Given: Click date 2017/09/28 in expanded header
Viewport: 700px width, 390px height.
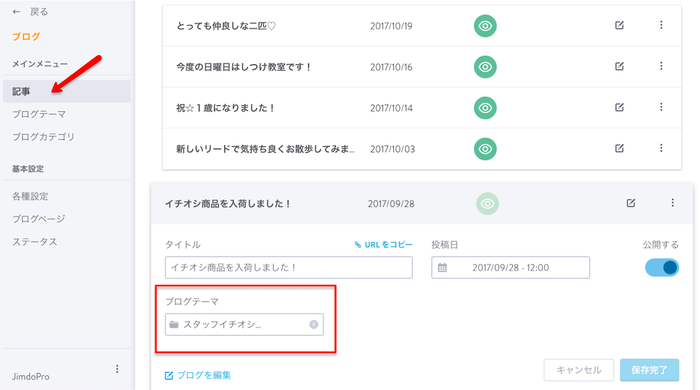Looking at the screenshot, I should (x=391, y=204).
